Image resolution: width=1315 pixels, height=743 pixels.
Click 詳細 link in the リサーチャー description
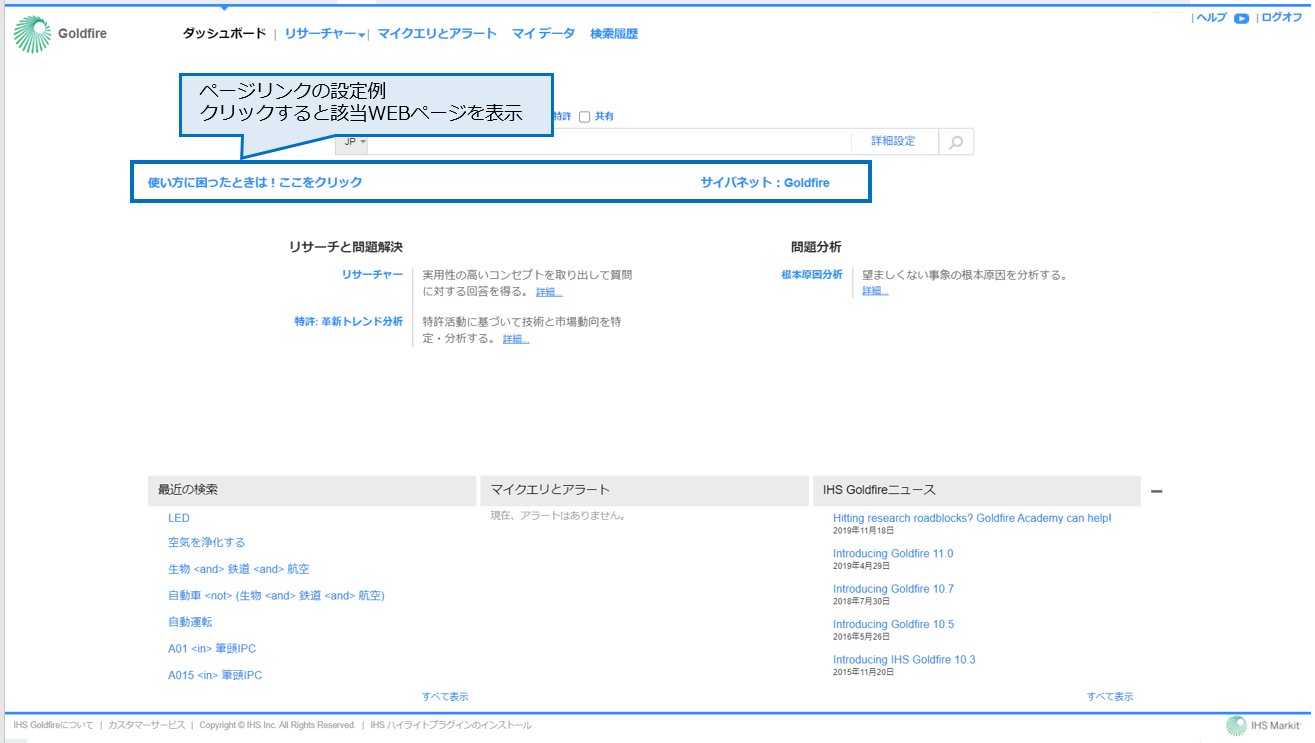tap(549, 292)
